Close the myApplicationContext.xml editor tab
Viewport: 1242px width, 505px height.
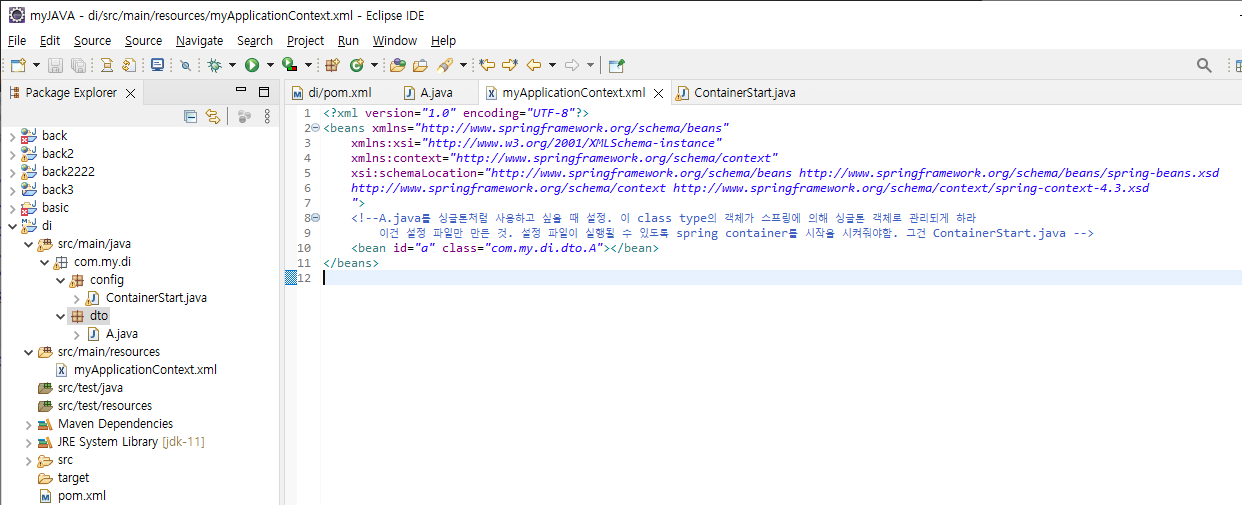(658, 94)
